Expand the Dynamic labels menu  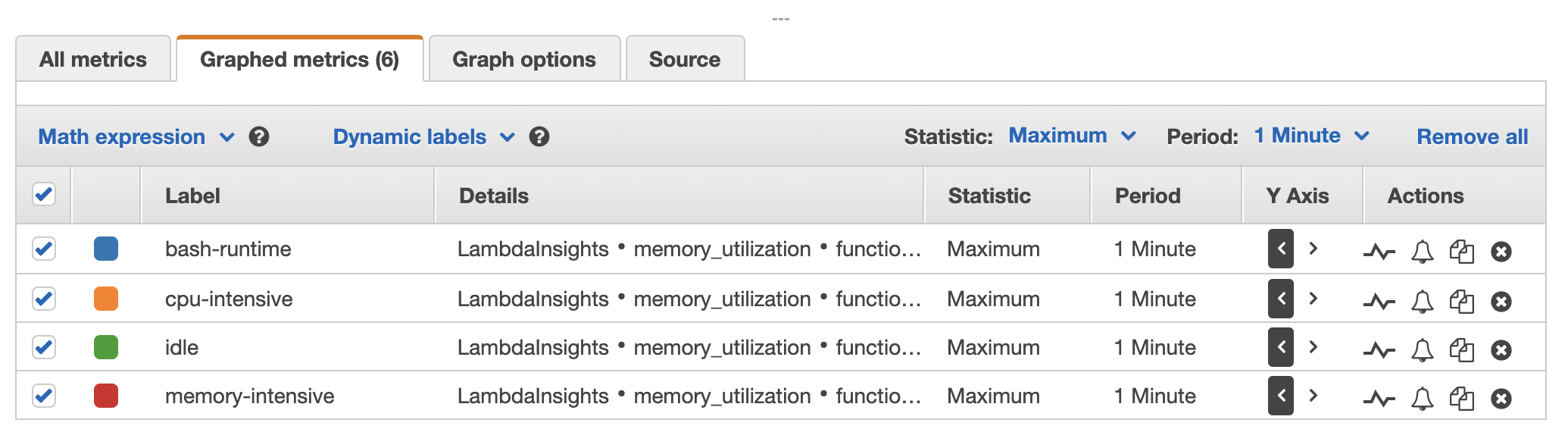[423, 137]
